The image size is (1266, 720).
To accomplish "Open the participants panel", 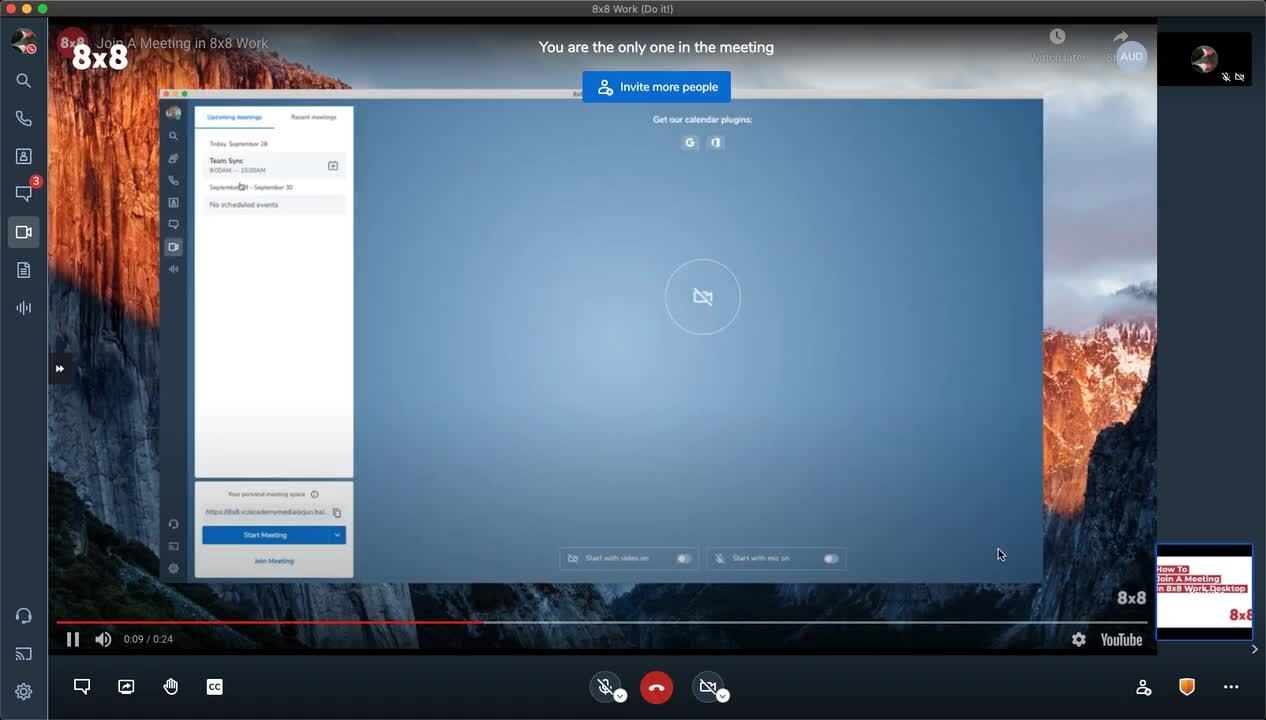I will (1143, 687).
